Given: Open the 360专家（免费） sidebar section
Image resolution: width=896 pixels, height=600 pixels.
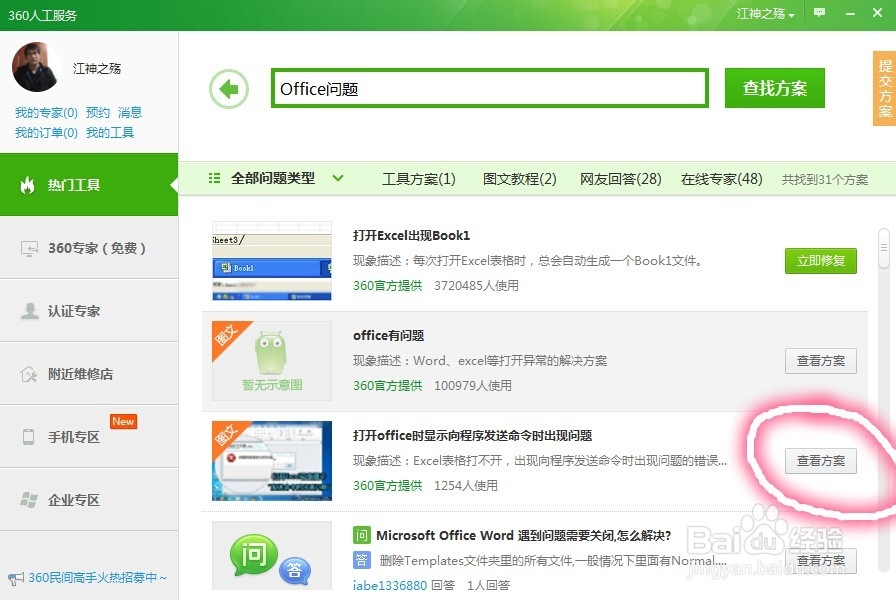Looking at the screenshot, I should (x=89, y=248).
